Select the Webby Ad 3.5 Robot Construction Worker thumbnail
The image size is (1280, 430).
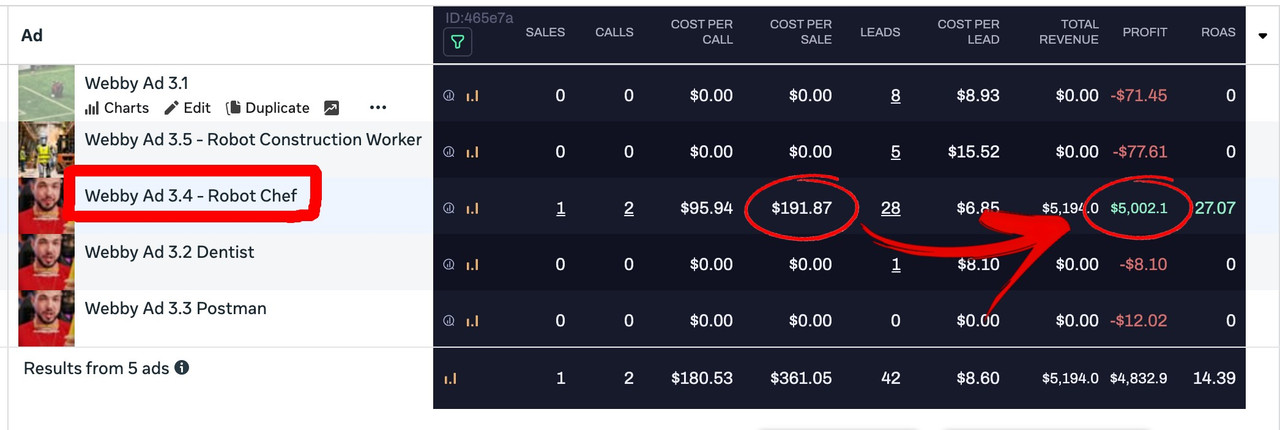tap(47, 149)
